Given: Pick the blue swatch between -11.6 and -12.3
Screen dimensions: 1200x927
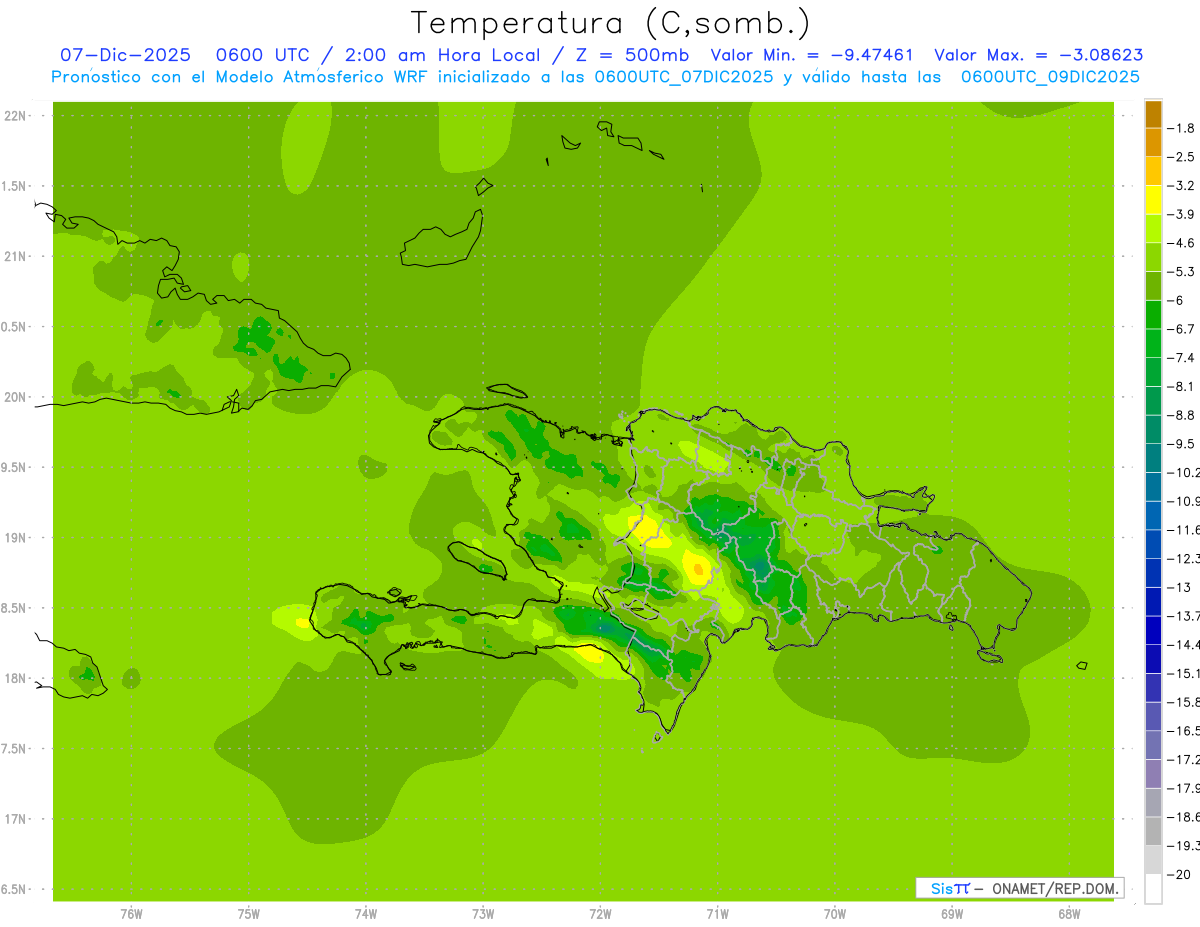Looking at the screenshot, I should (1153, 543).
